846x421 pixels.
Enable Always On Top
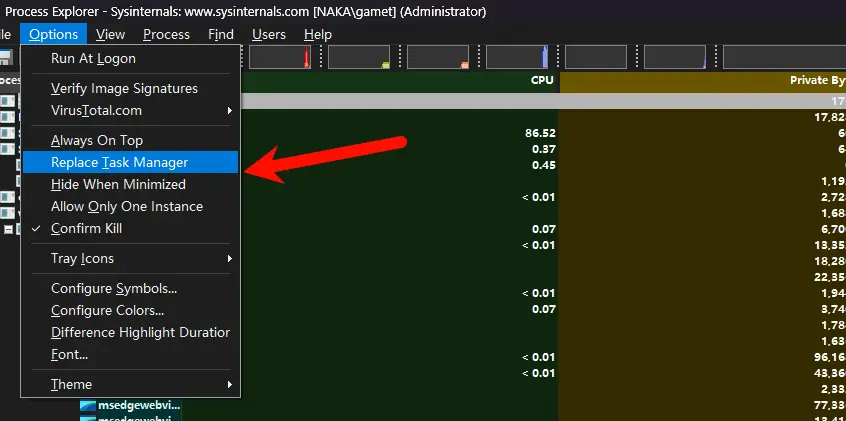point(96,140)
